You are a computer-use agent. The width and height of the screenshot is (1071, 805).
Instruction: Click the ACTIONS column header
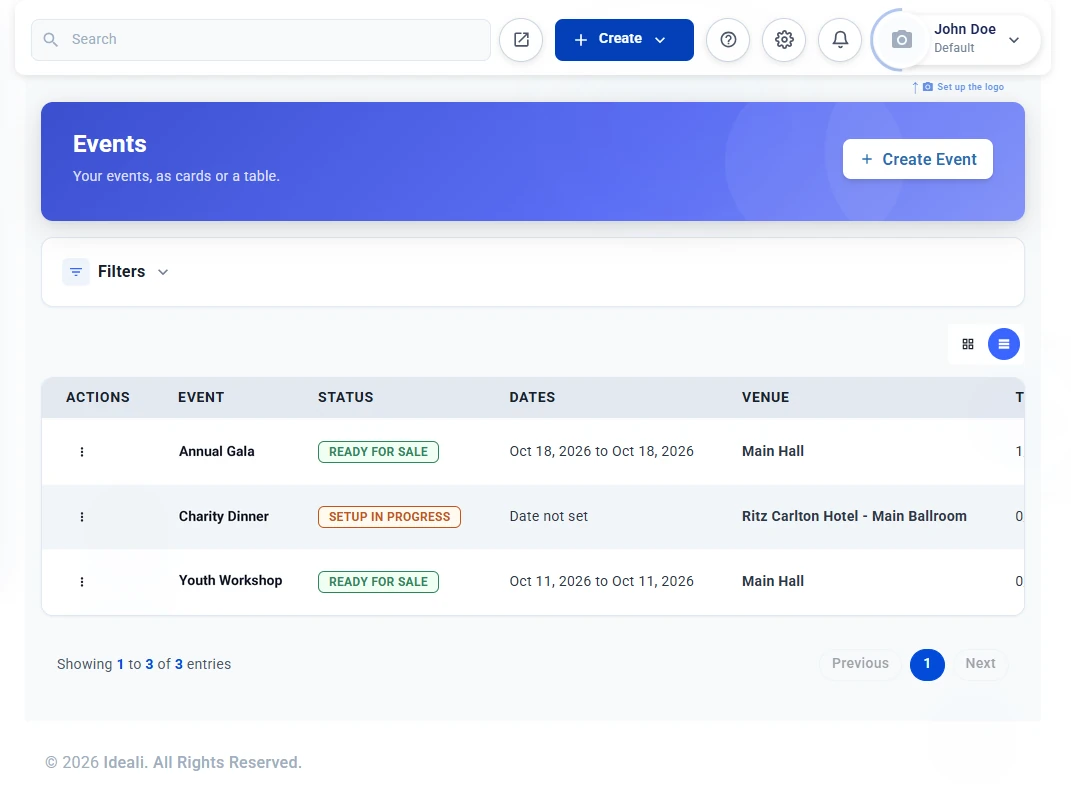97,397
